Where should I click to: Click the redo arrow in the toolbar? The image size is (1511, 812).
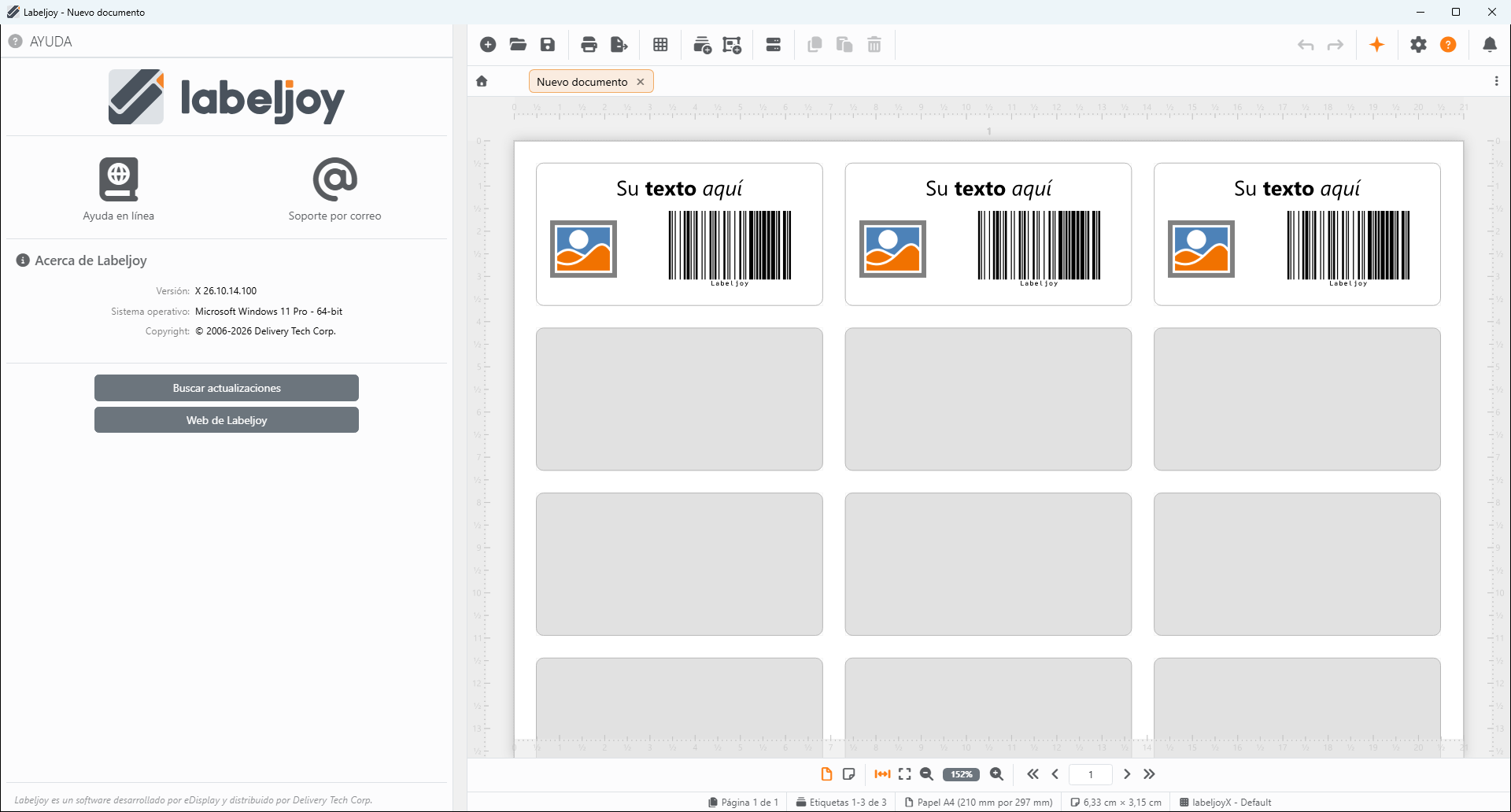(1336, 45)
